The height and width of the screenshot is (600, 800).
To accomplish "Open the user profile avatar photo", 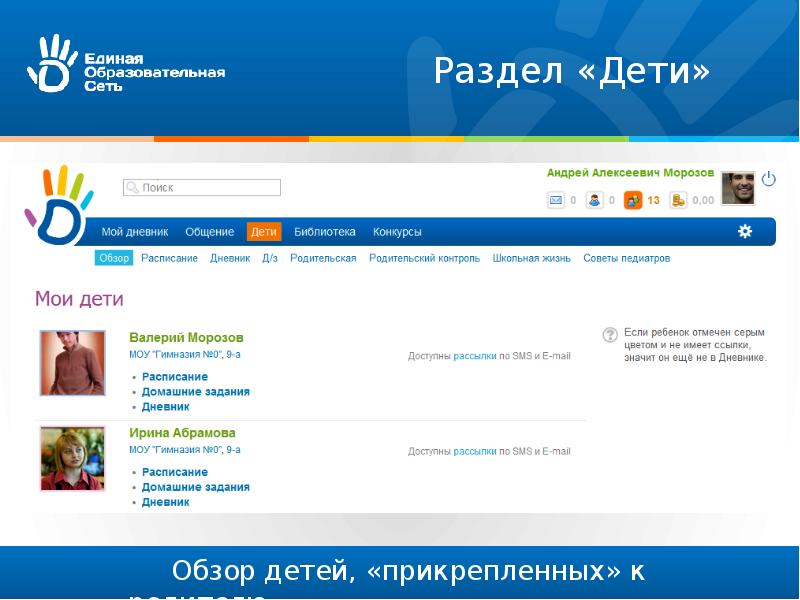I will coord(737,187).
